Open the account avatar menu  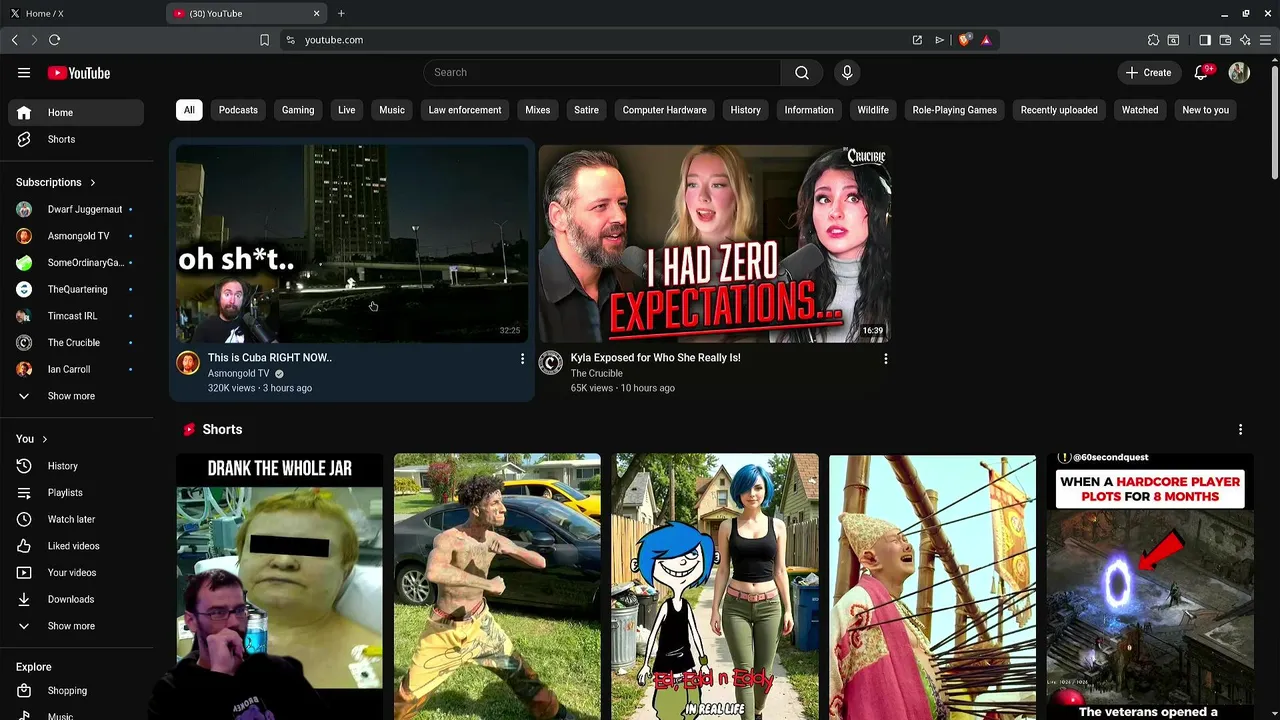(1239, 72)
